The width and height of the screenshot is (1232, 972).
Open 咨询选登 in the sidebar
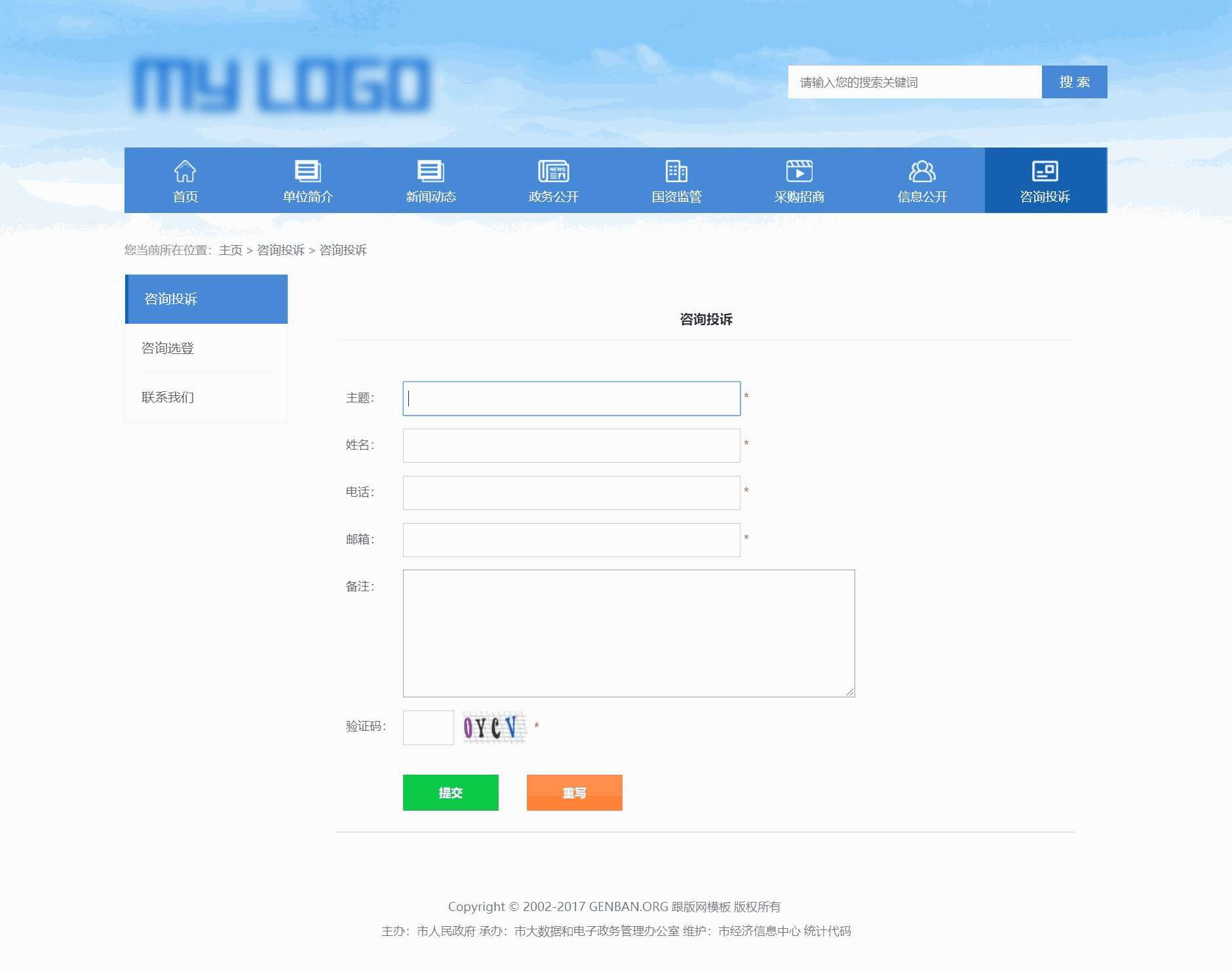click(168, 348)
